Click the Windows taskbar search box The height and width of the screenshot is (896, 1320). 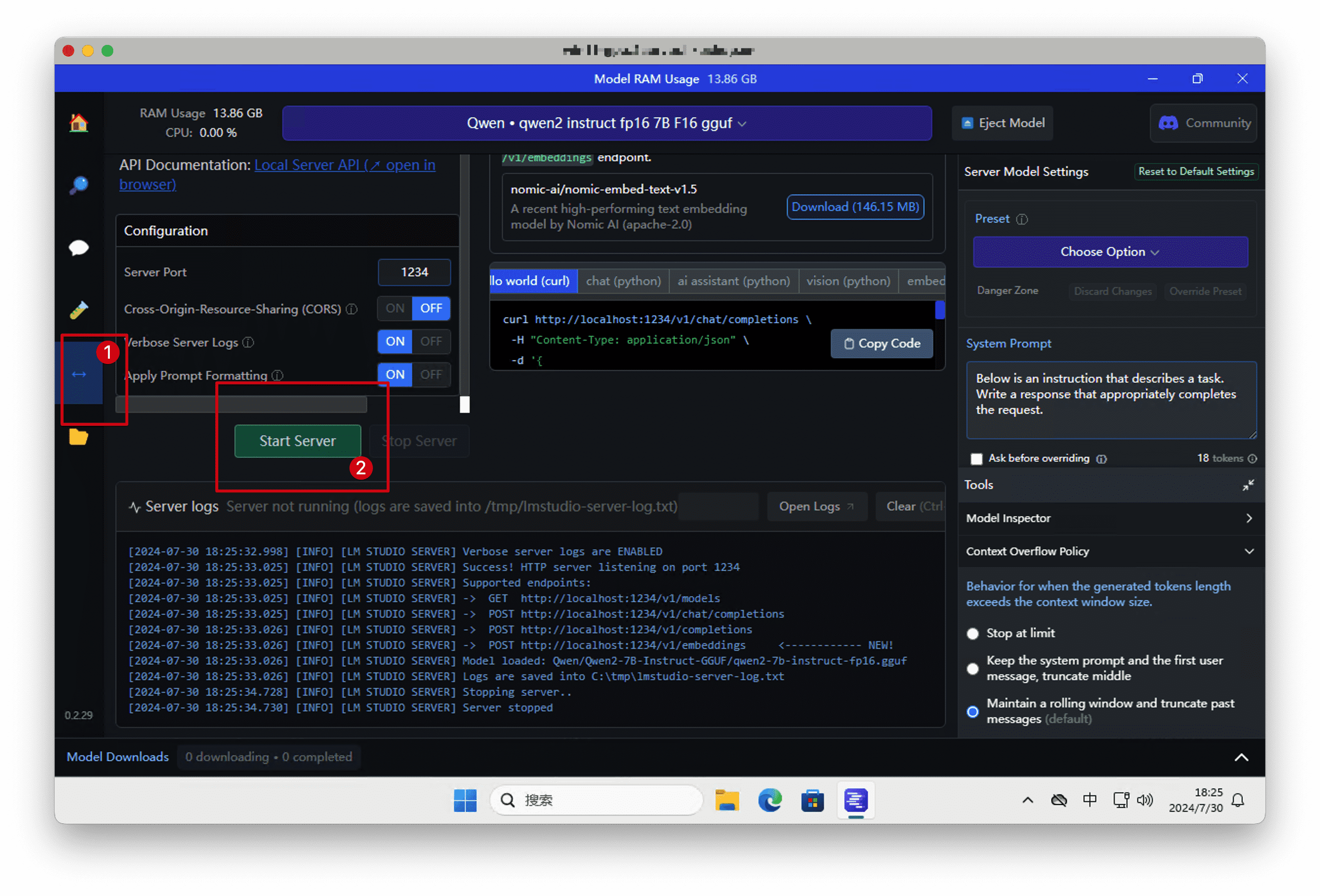click(x=596, y=801)
